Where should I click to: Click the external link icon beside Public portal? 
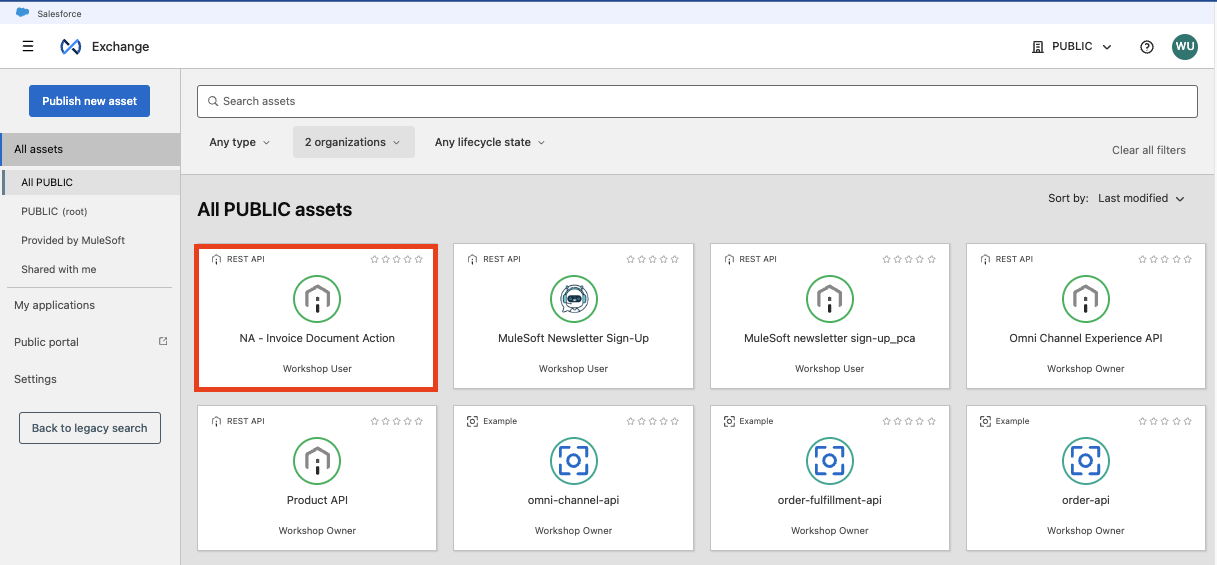coord(163,341)
